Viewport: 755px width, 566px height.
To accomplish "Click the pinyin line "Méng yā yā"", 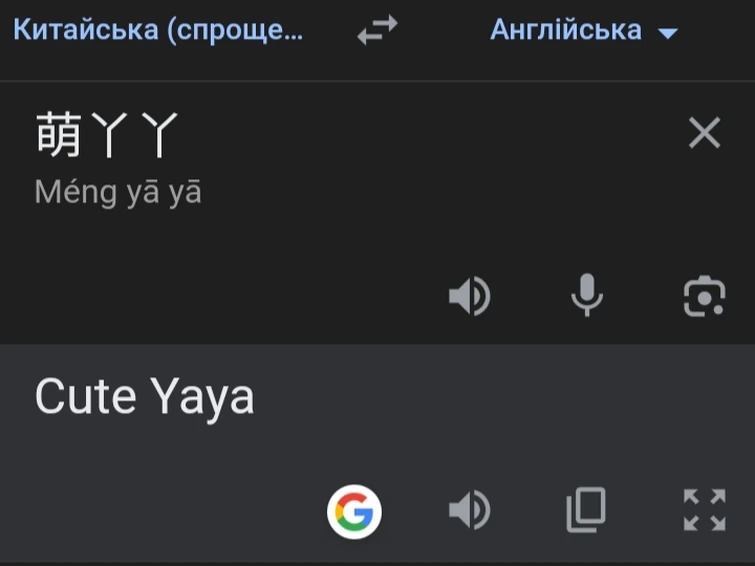I will (118, 192).
